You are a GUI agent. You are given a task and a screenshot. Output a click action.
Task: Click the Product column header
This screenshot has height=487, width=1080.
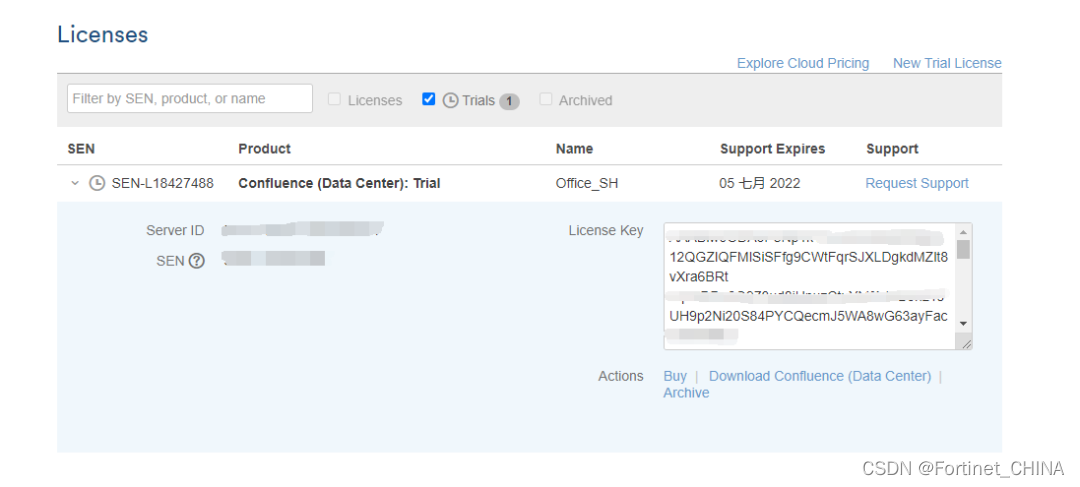click(264, 149)
